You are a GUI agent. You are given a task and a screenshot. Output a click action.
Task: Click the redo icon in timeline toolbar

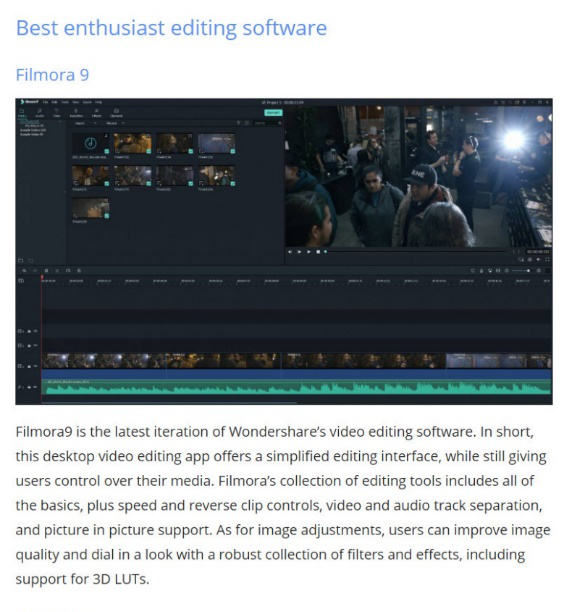pyautogui.click(x=35, y=270)
